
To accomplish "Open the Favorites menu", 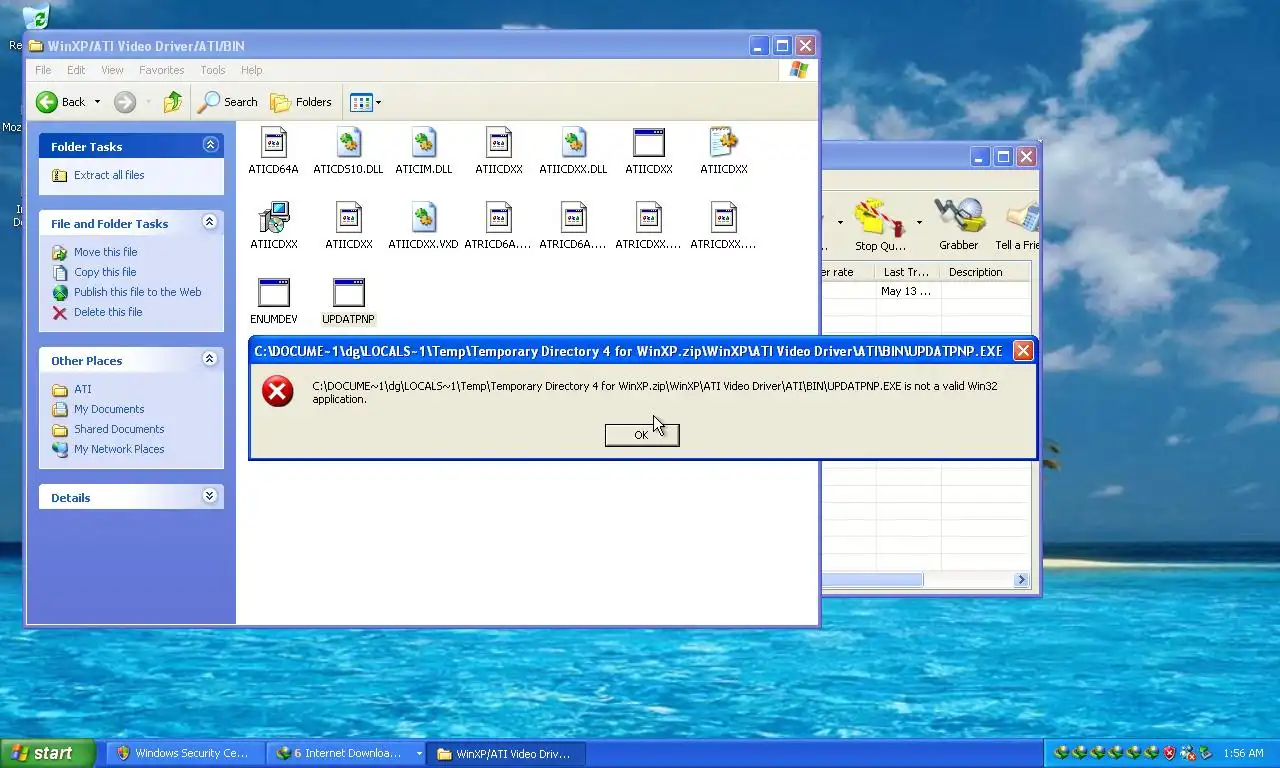I will 161,70.
